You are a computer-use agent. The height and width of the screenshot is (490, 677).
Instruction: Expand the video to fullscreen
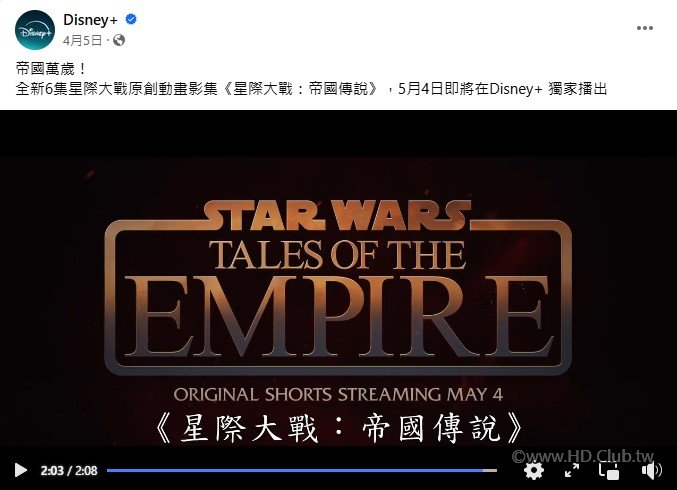click(572, 470)
